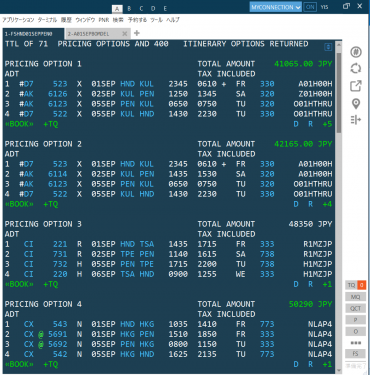Open the ターミナル menu
This screenshot has height=375, width=370.
pyautogui.click(x=47, y=20)
